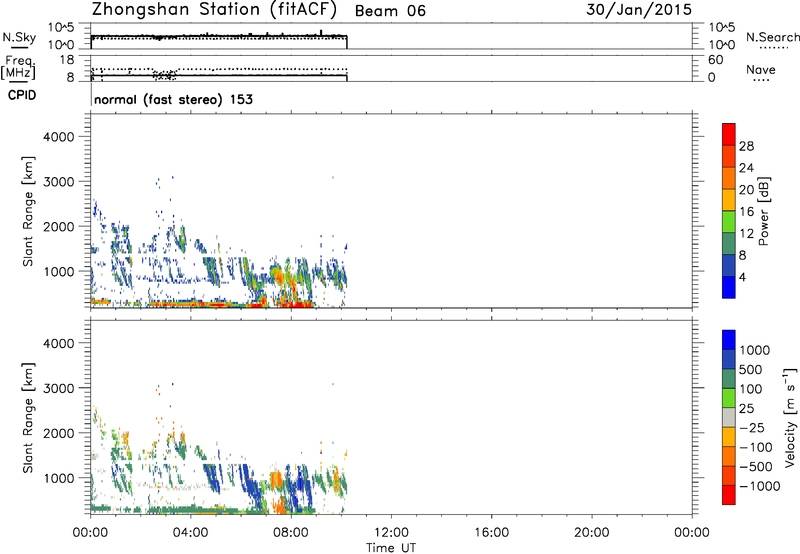Click the 'N.Search' legend label
The width and height of the screenshot is (800, 554).
(772, 37)
